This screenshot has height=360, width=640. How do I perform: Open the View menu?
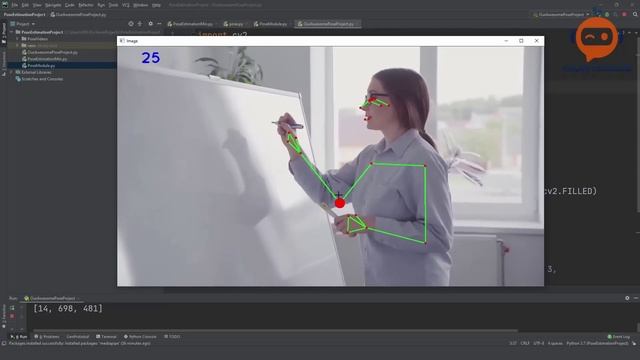point(37,5)
